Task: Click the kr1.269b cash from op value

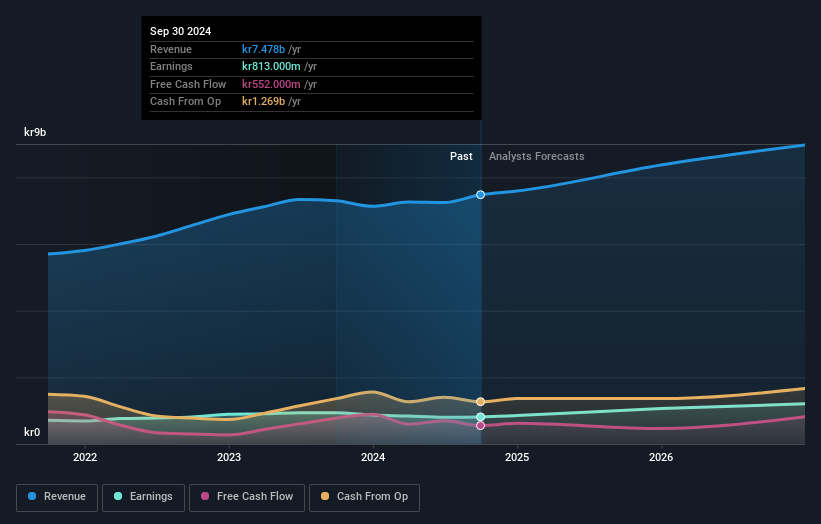Action: point(263,102)
